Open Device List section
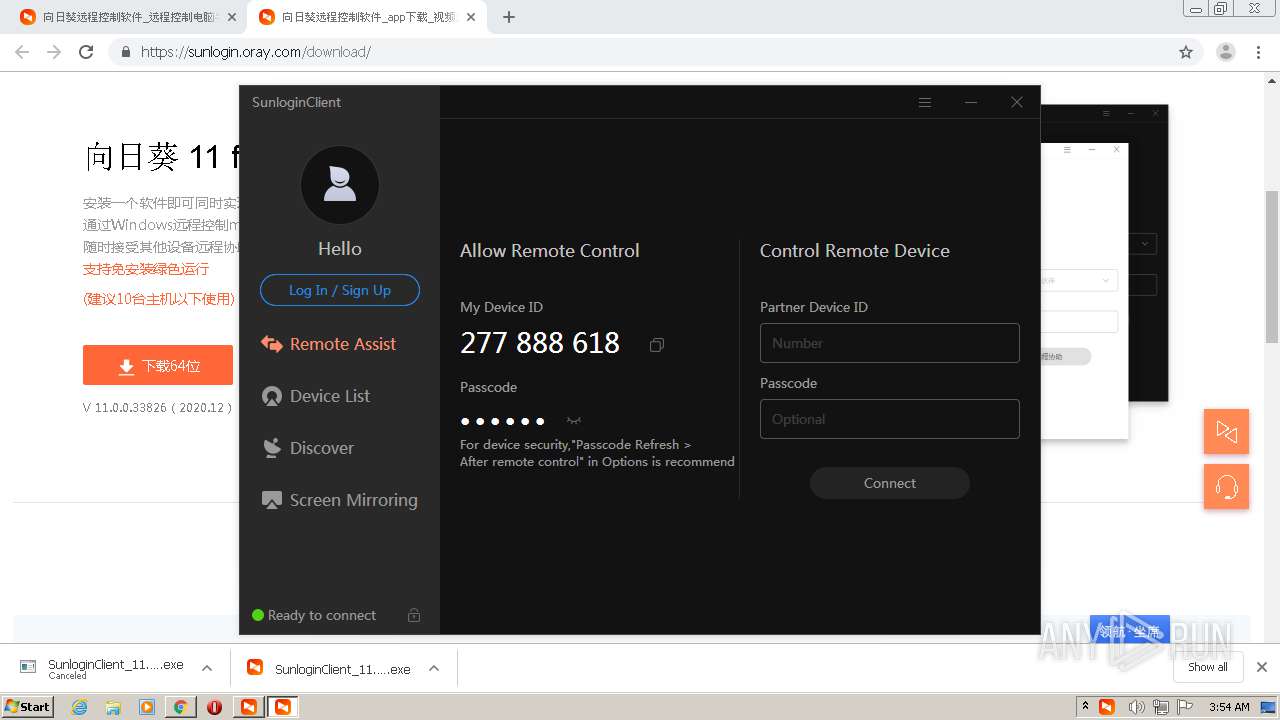This screenshot has height=720, width=1280. coord(316,396)
